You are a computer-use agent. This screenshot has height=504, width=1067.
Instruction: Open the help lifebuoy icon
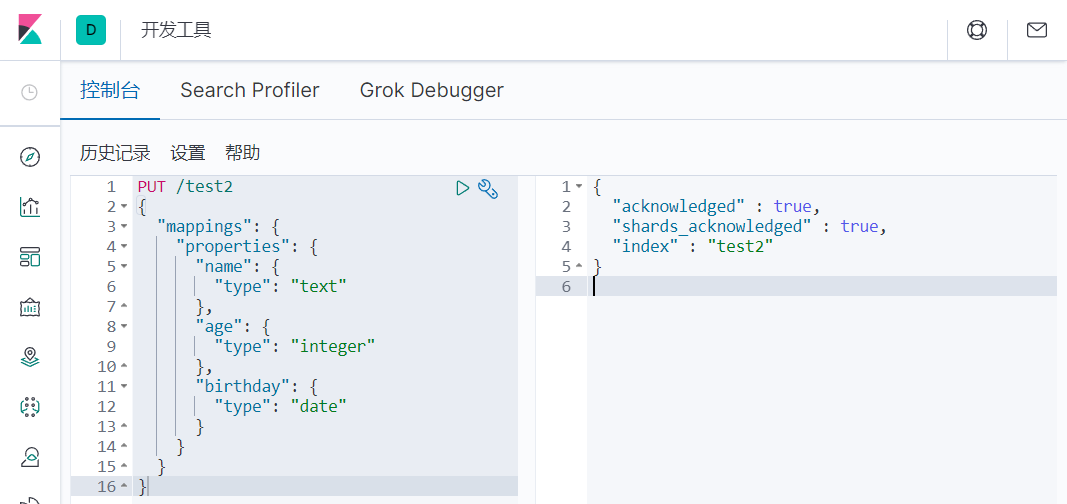point(977,30)
